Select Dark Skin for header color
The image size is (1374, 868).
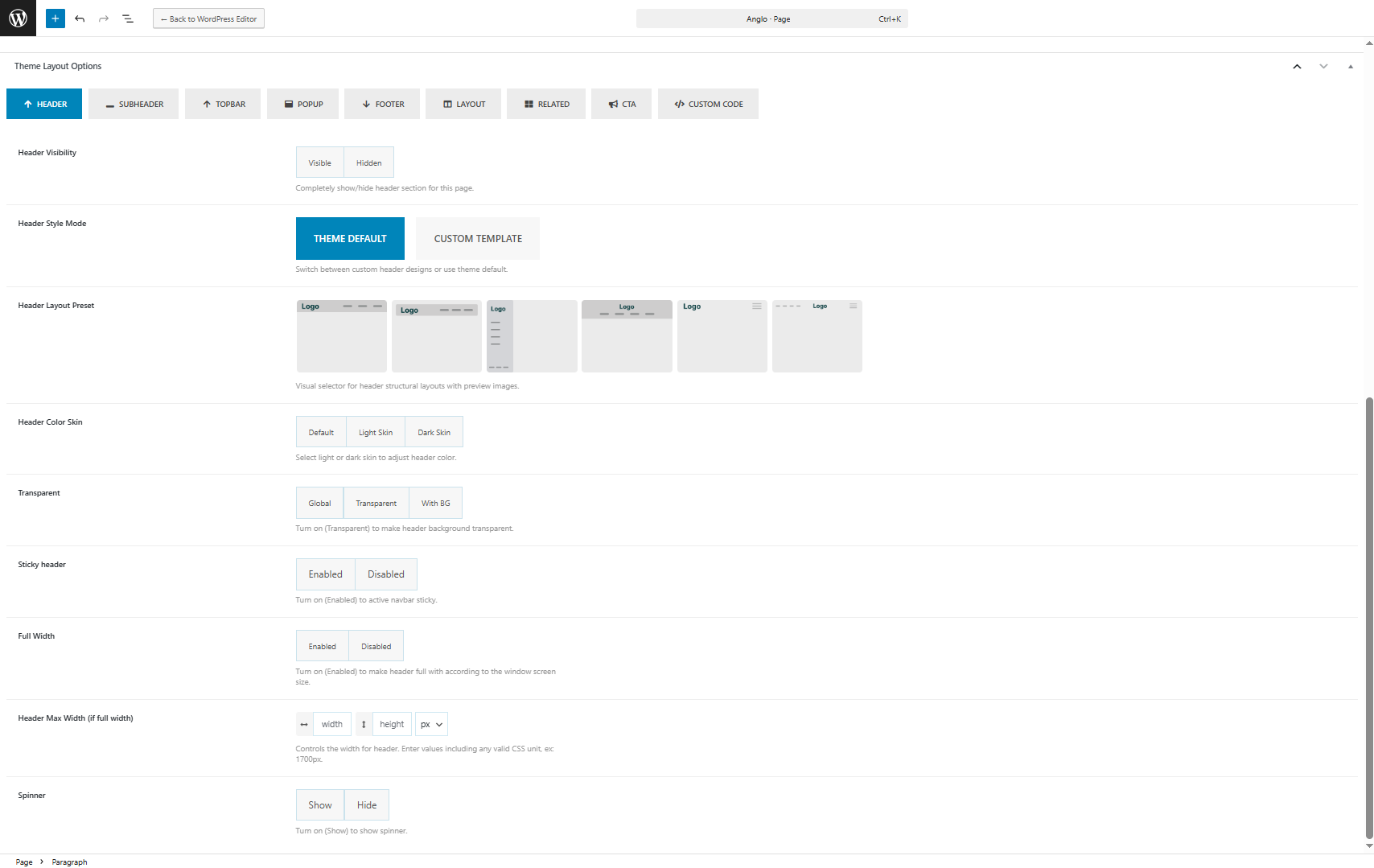(x=434, y=433)
